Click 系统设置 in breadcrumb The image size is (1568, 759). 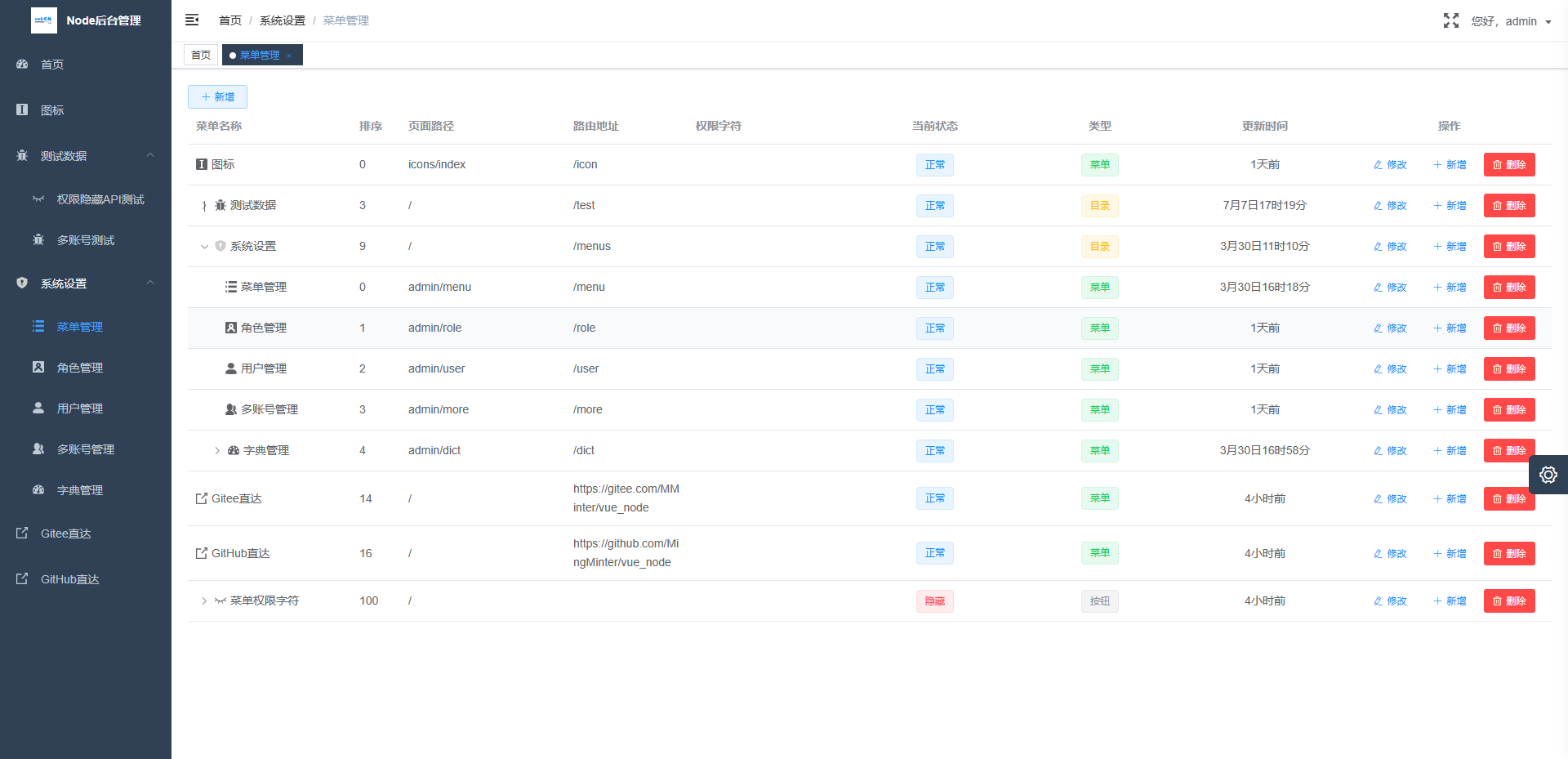[x=283, y=20]
